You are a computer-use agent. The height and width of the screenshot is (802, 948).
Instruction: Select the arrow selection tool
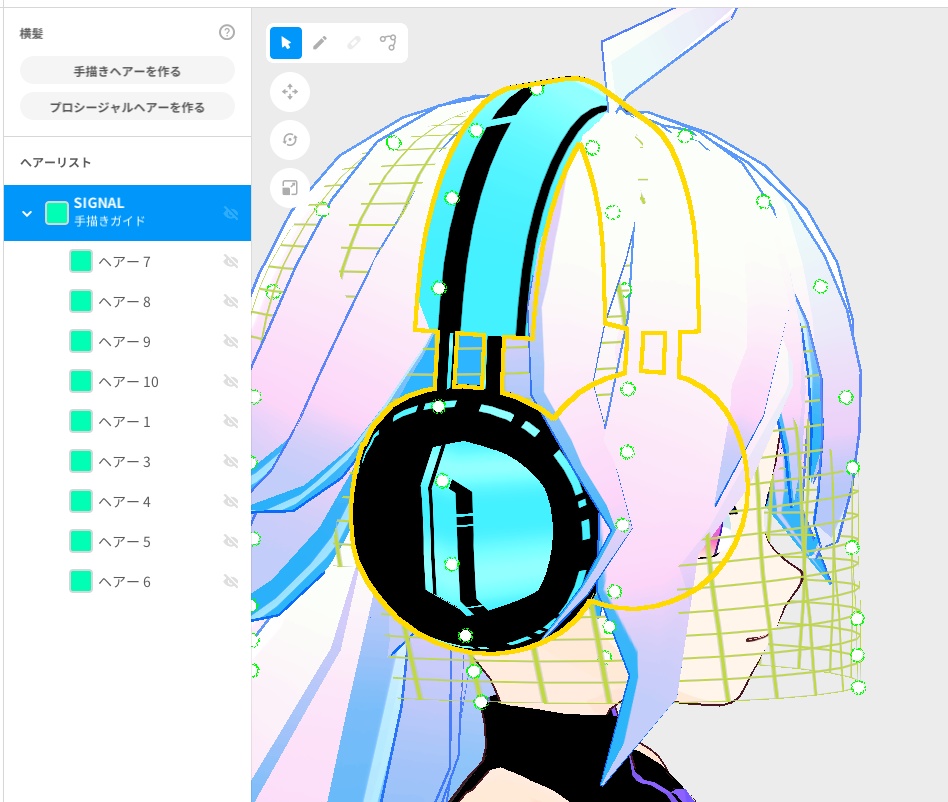click(x=287, y=43)
